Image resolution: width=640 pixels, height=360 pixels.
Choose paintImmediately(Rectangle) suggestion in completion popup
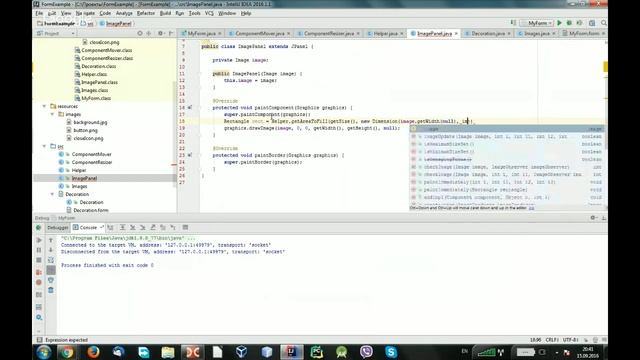point(507,190)
